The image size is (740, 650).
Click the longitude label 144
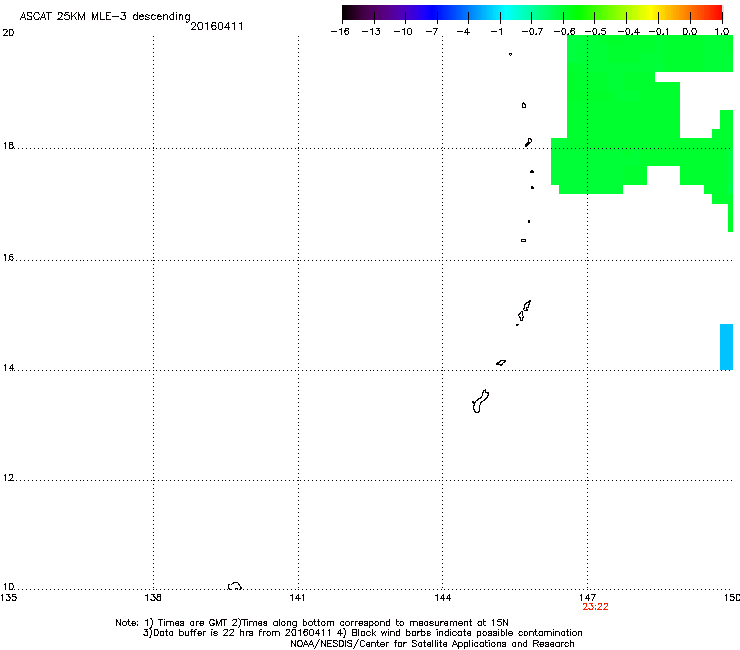click(x=442, y=598)
